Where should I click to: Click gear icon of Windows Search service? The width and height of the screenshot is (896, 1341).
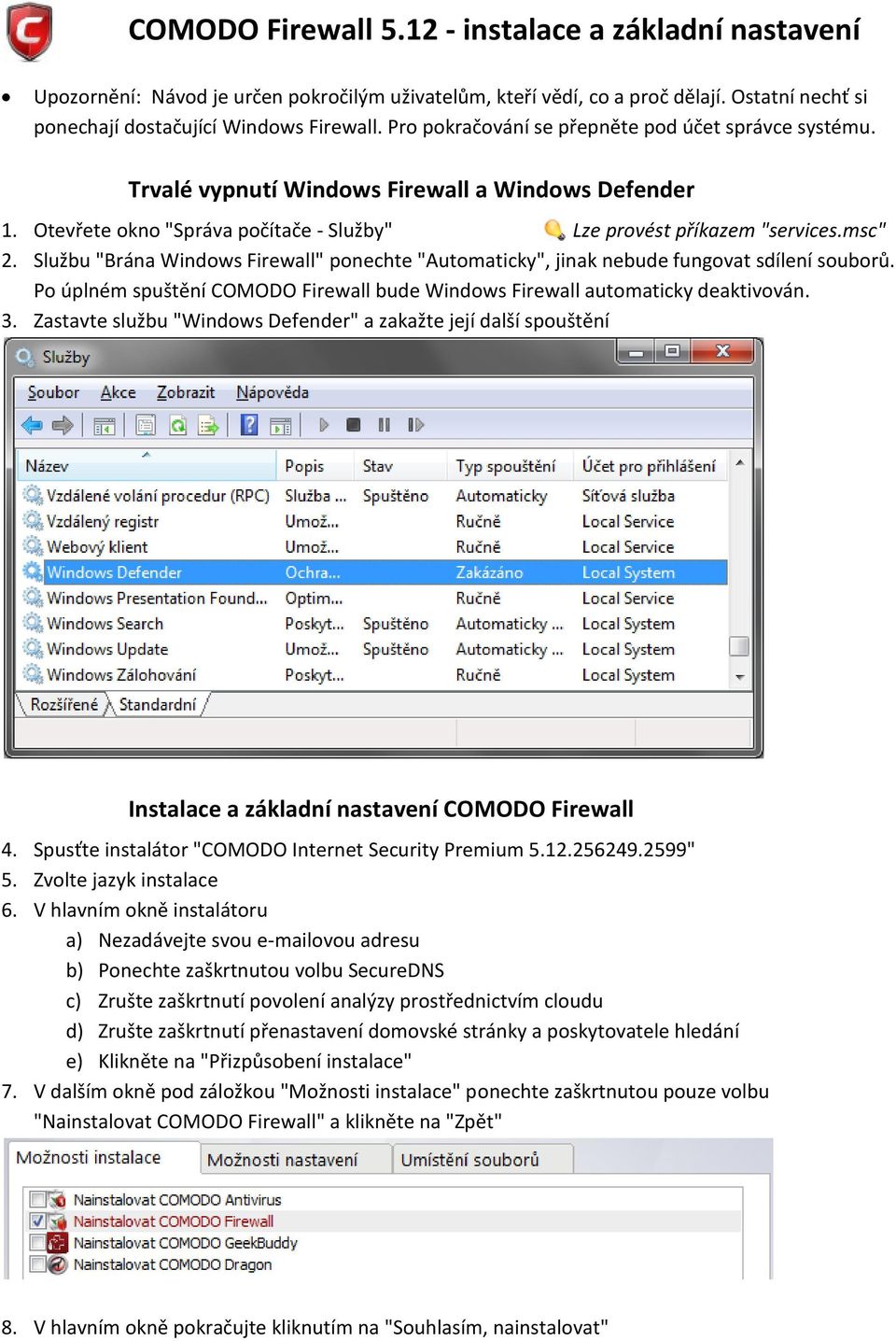(34, 623)
